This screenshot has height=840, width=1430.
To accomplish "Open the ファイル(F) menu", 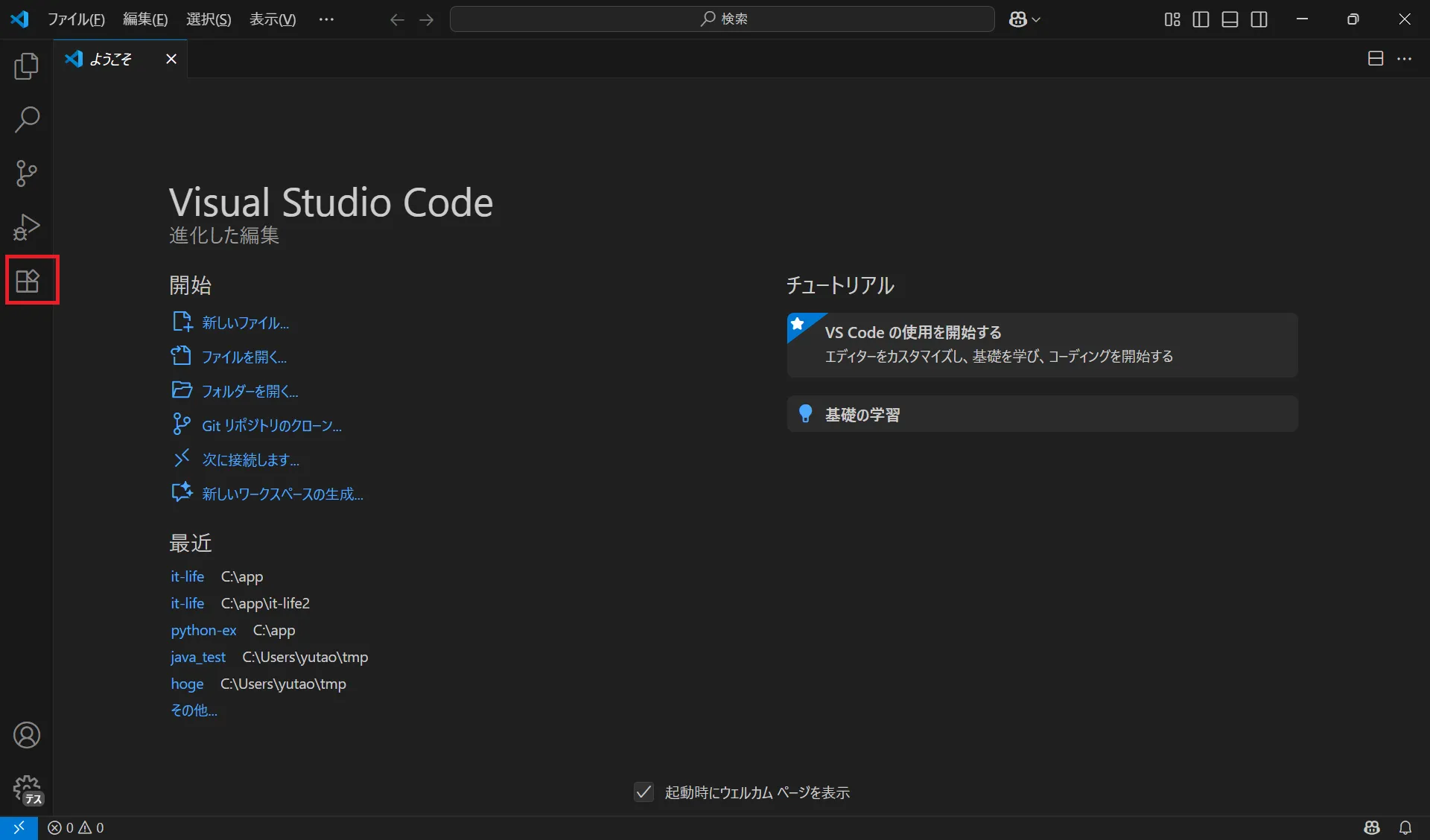I will (76, 19).
